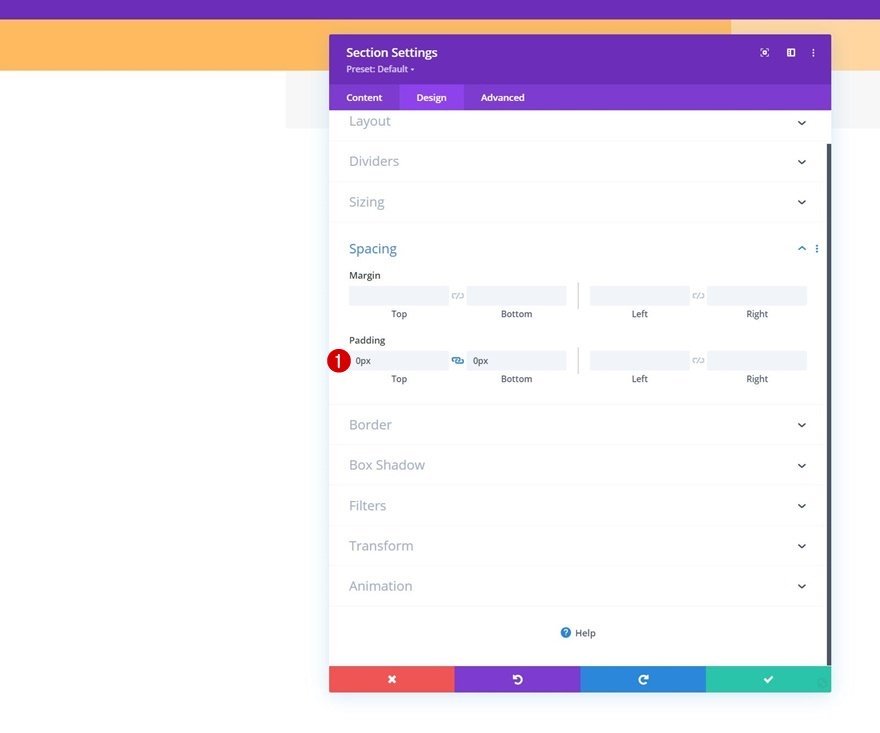Click the blue redo button
Viewport: 880px width, 733px height.
click(643, 679)
